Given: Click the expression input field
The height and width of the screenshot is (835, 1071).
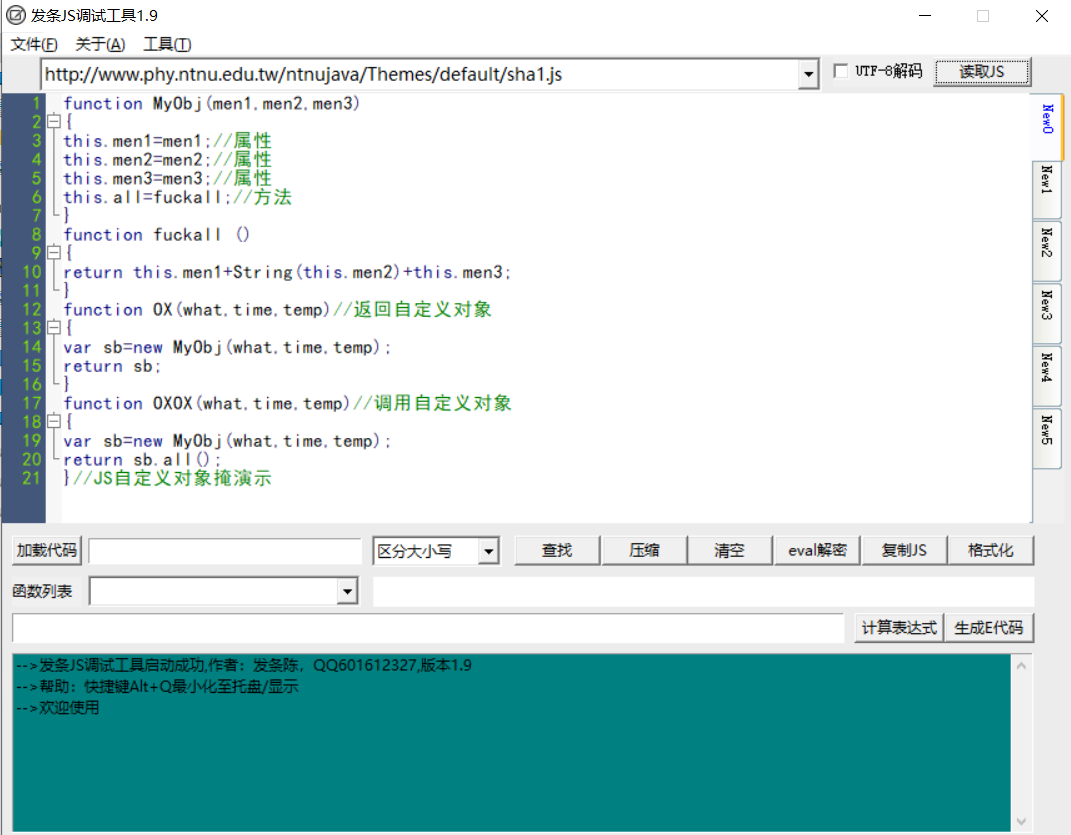Looking at the screenshot, I should pos(428,628).
